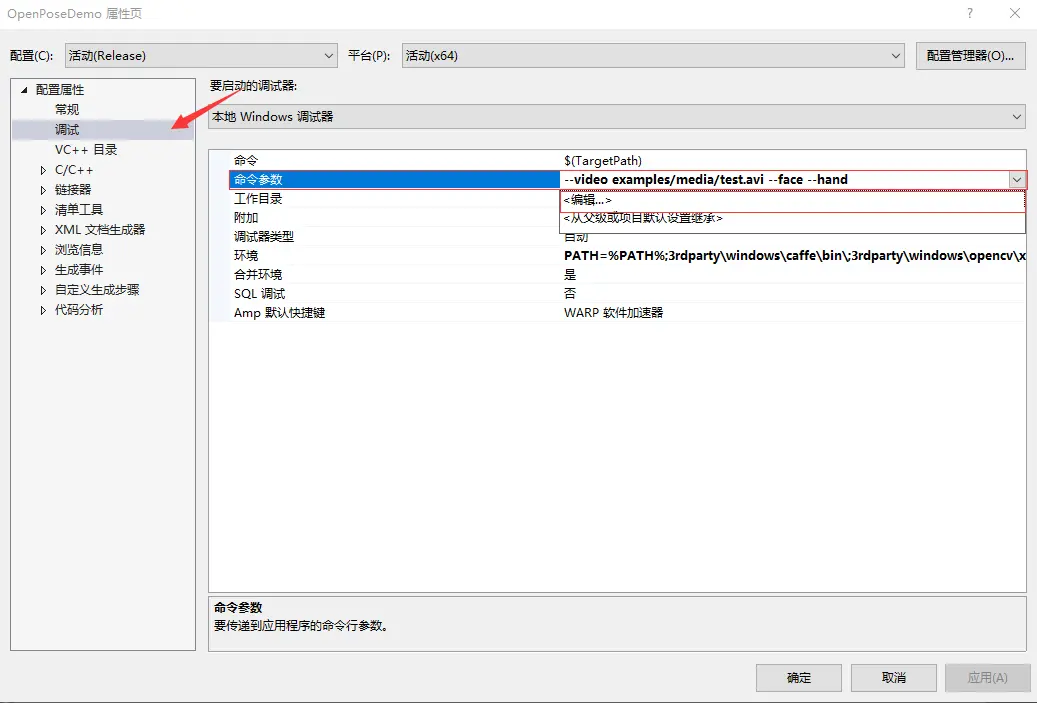Choose <从父级或项目默认设置继承> option
Screen dimensions: 1037x703
point(792,218)
